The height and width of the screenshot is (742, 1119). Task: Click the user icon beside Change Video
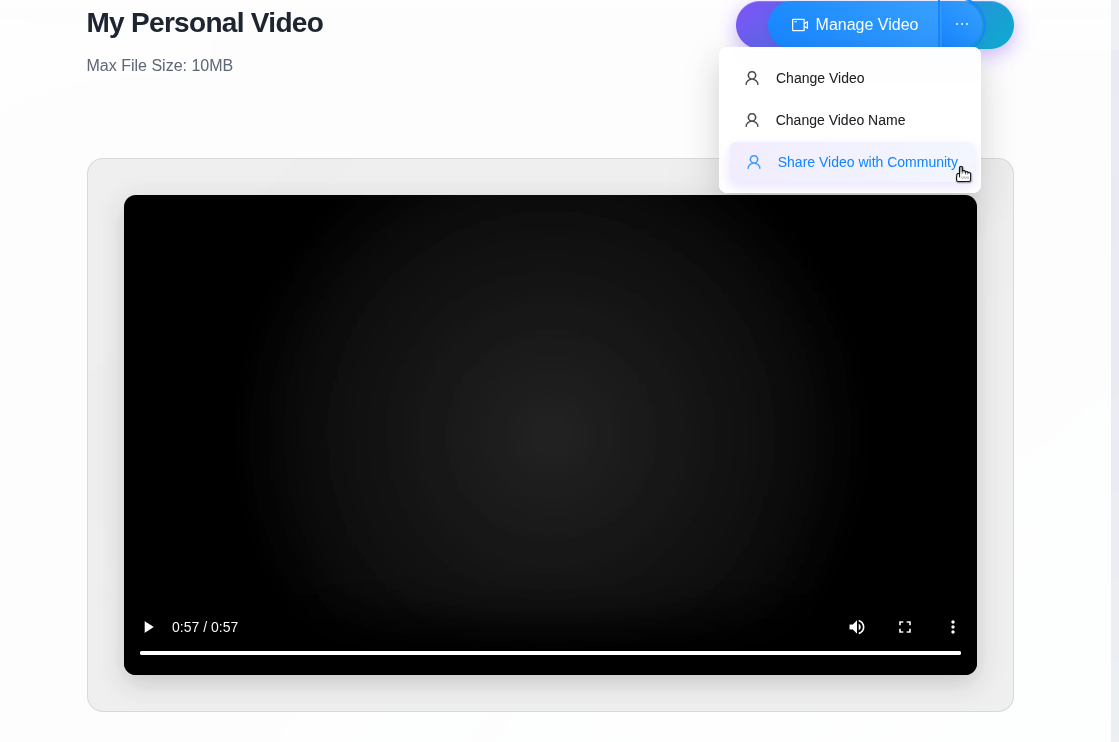pyautogui.click(x=751, y=78)
